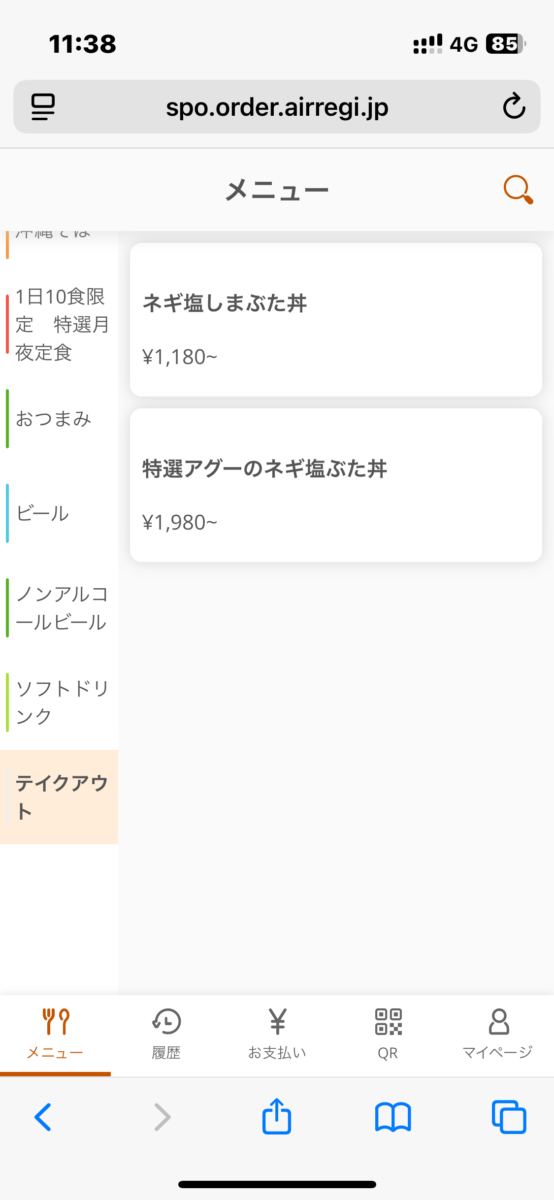
Task: Select the メニュー bottom tab
Action: click(x=55, y=1034)
